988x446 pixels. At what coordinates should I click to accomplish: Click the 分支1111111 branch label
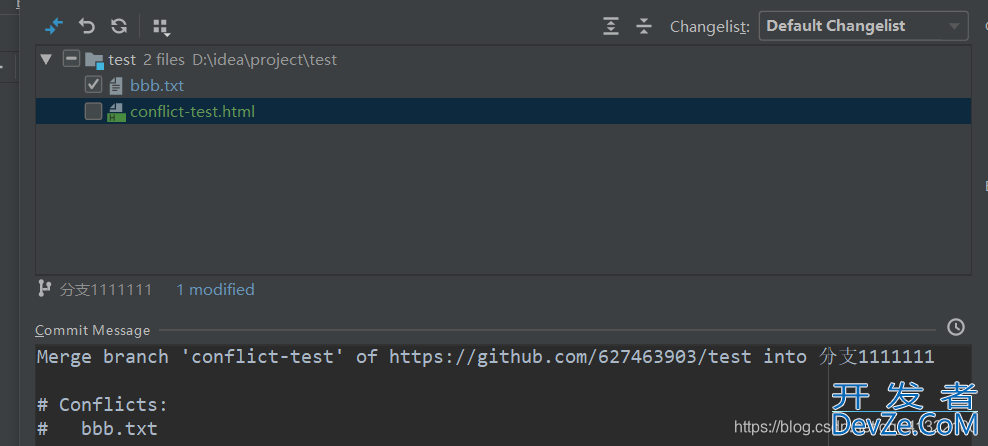tap(106, 290)
